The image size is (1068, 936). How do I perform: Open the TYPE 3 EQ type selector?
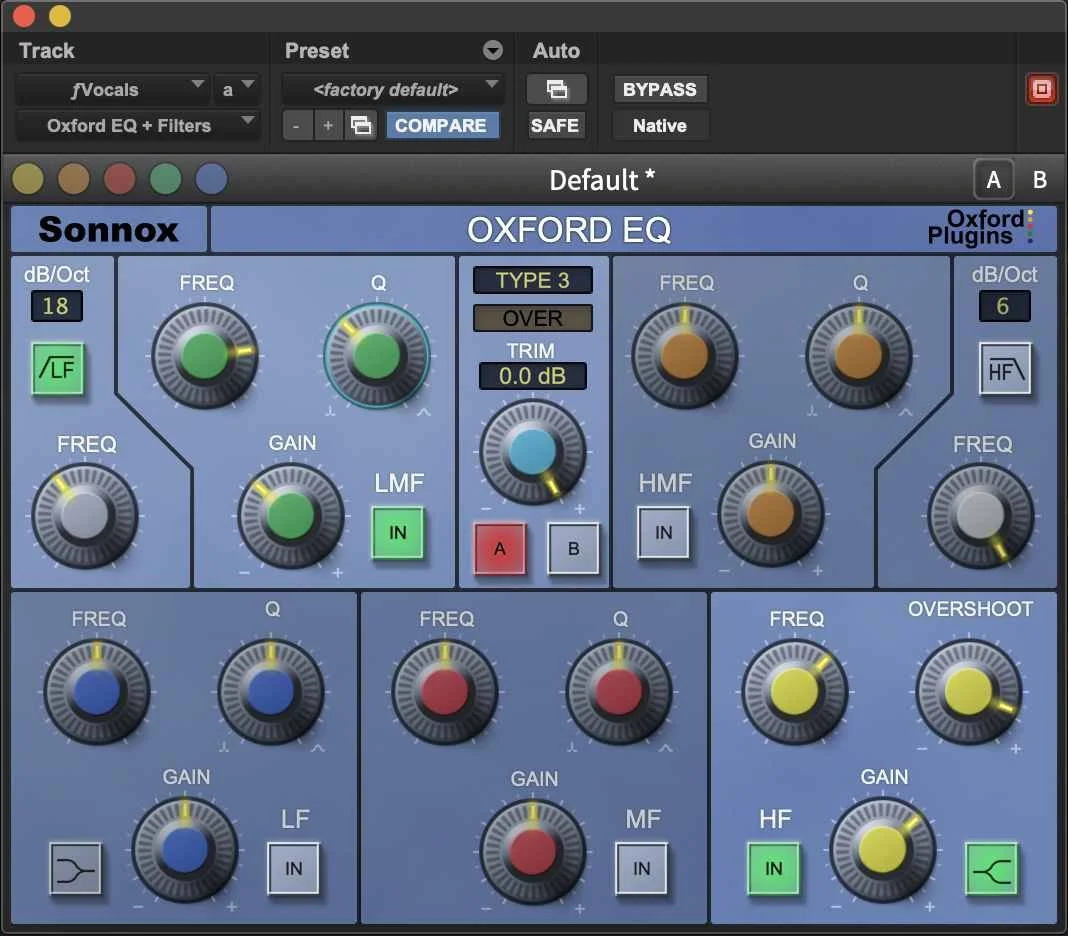533,280
